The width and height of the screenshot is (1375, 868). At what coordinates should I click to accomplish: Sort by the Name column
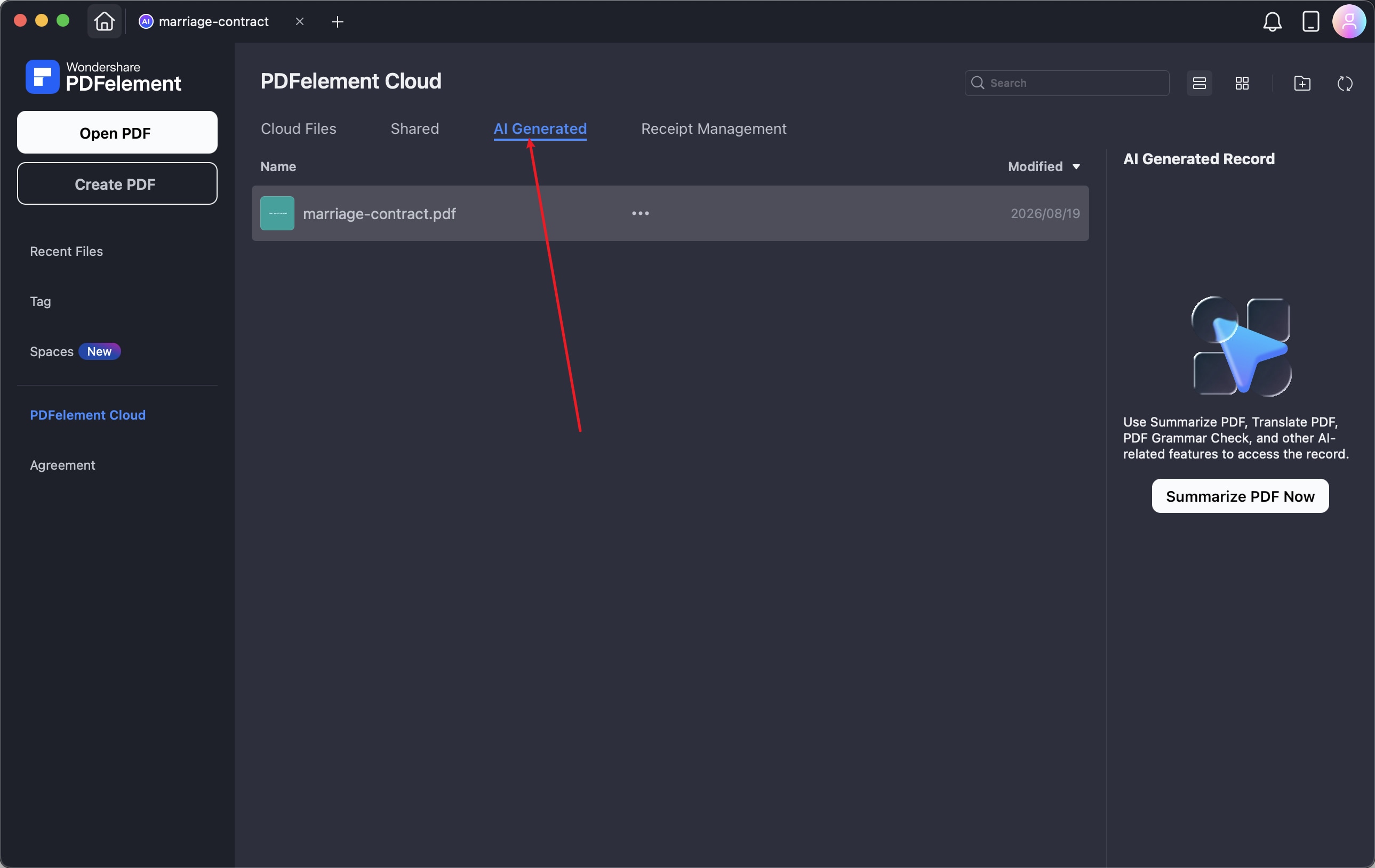click(278, 167)
